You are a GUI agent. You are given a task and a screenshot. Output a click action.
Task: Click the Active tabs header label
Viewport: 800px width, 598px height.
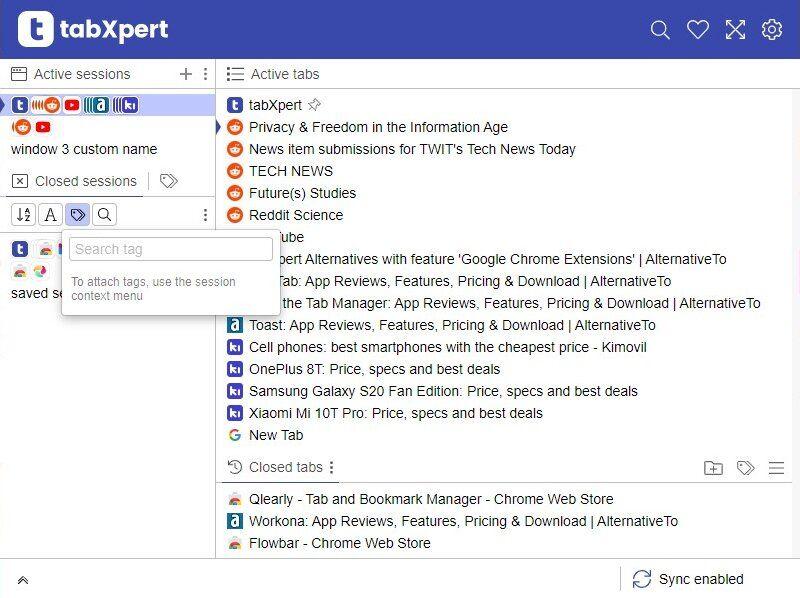tap(285, 74)
